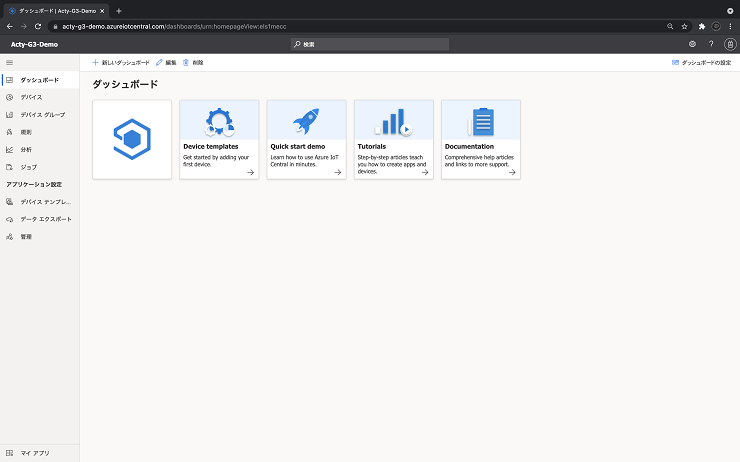Click the pencil 編集 button
740x462 pixels.
[166, 62]
